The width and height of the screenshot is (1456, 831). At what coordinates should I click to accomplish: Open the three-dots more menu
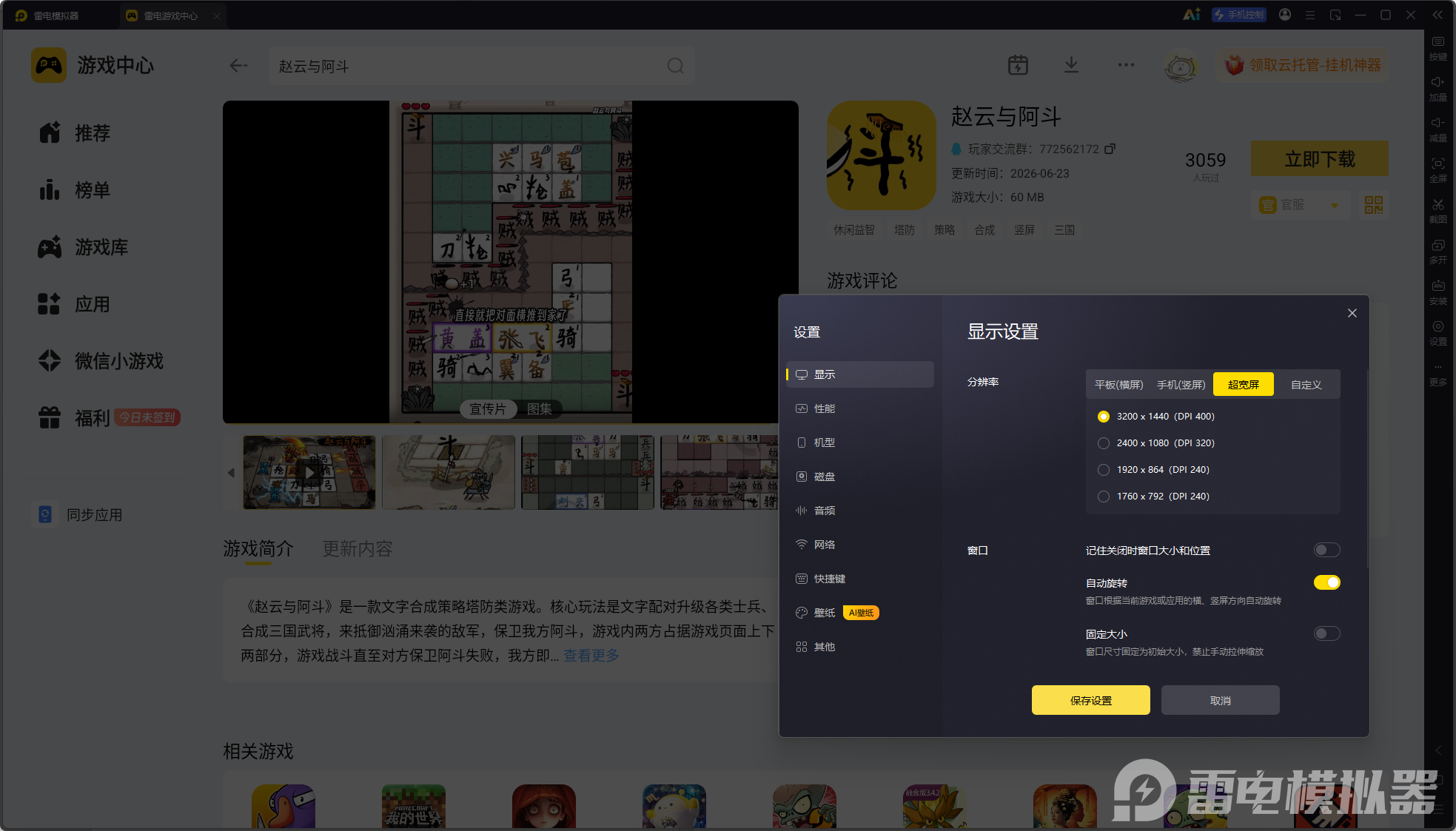tap(1126, 65)
